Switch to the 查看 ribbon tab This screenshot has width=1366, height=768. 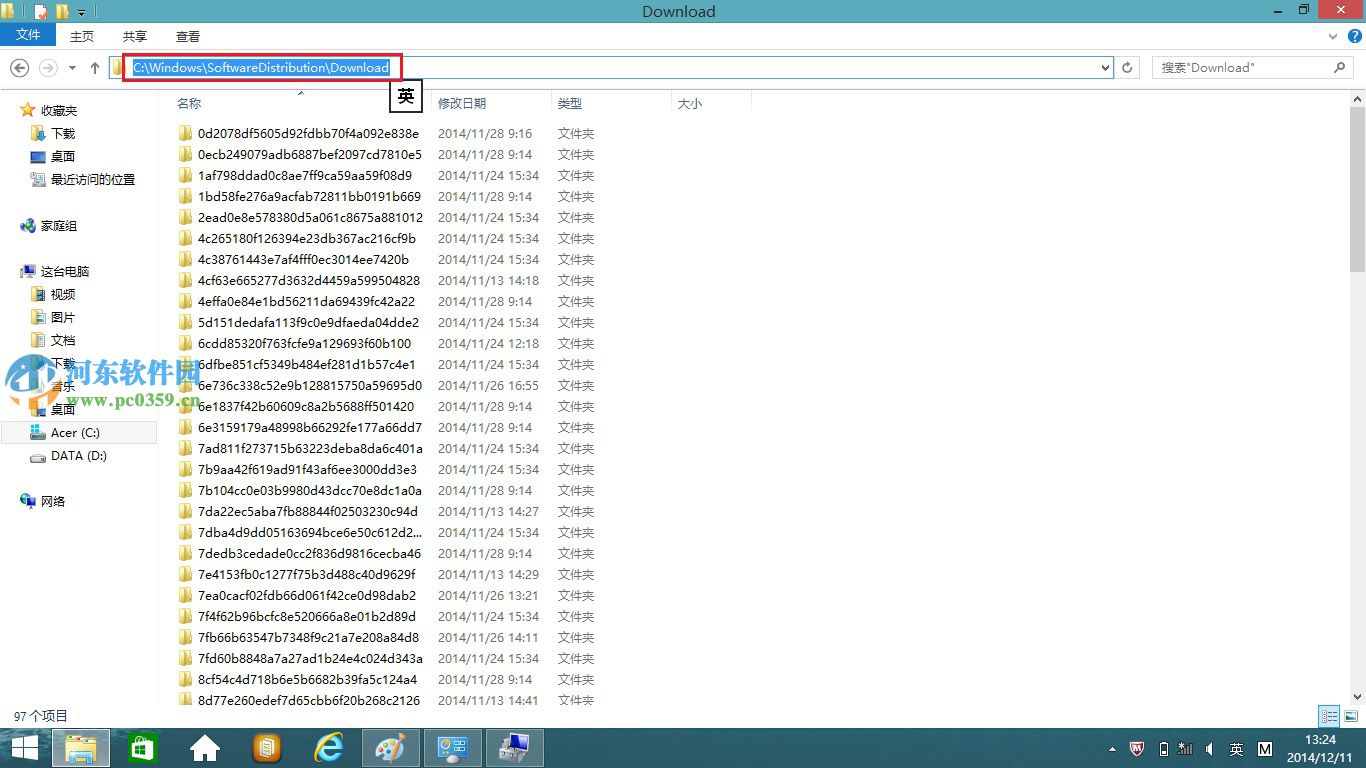click(x=187, y=36)
